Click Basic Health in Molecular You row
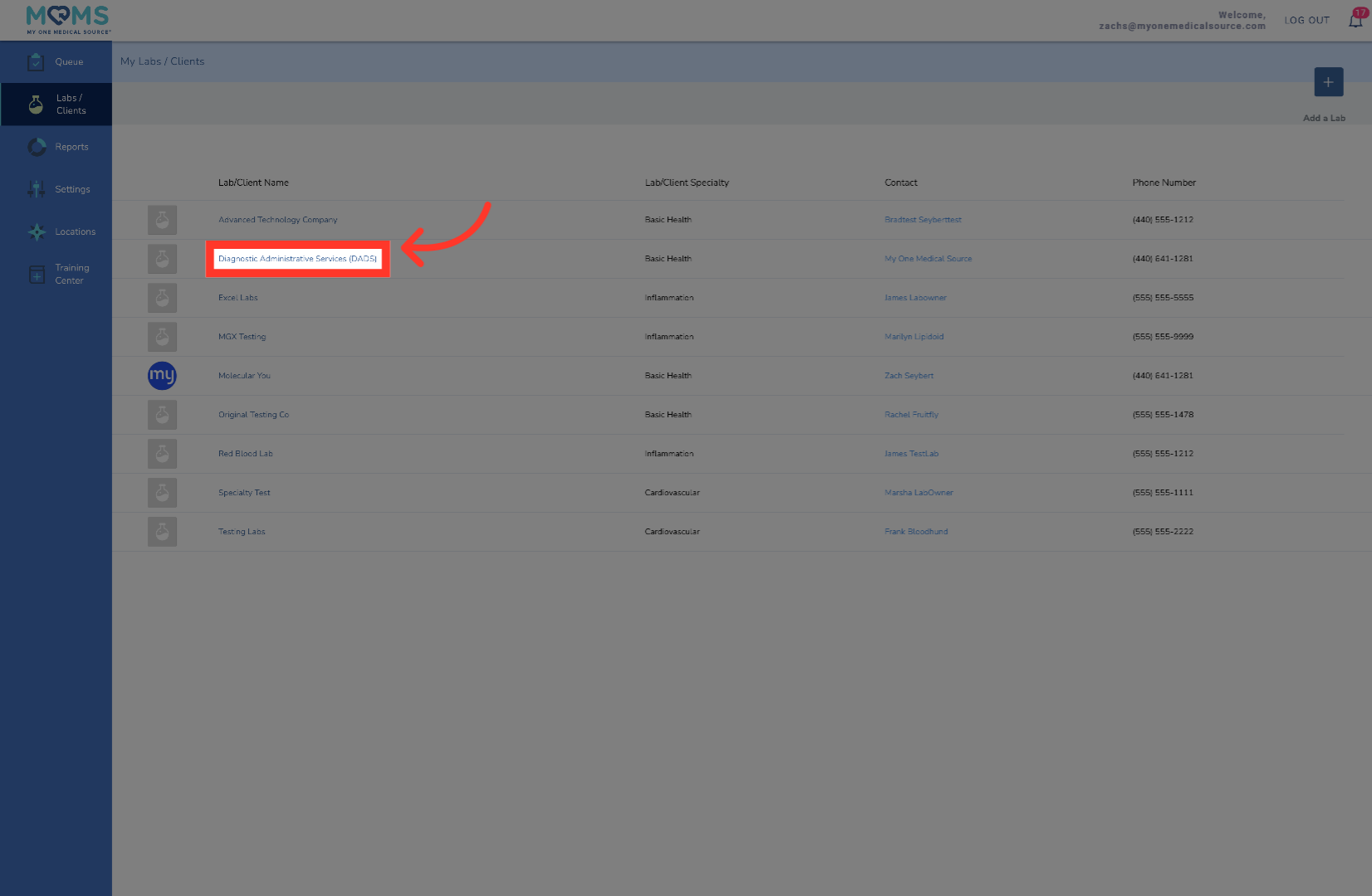 pos(668,376)
